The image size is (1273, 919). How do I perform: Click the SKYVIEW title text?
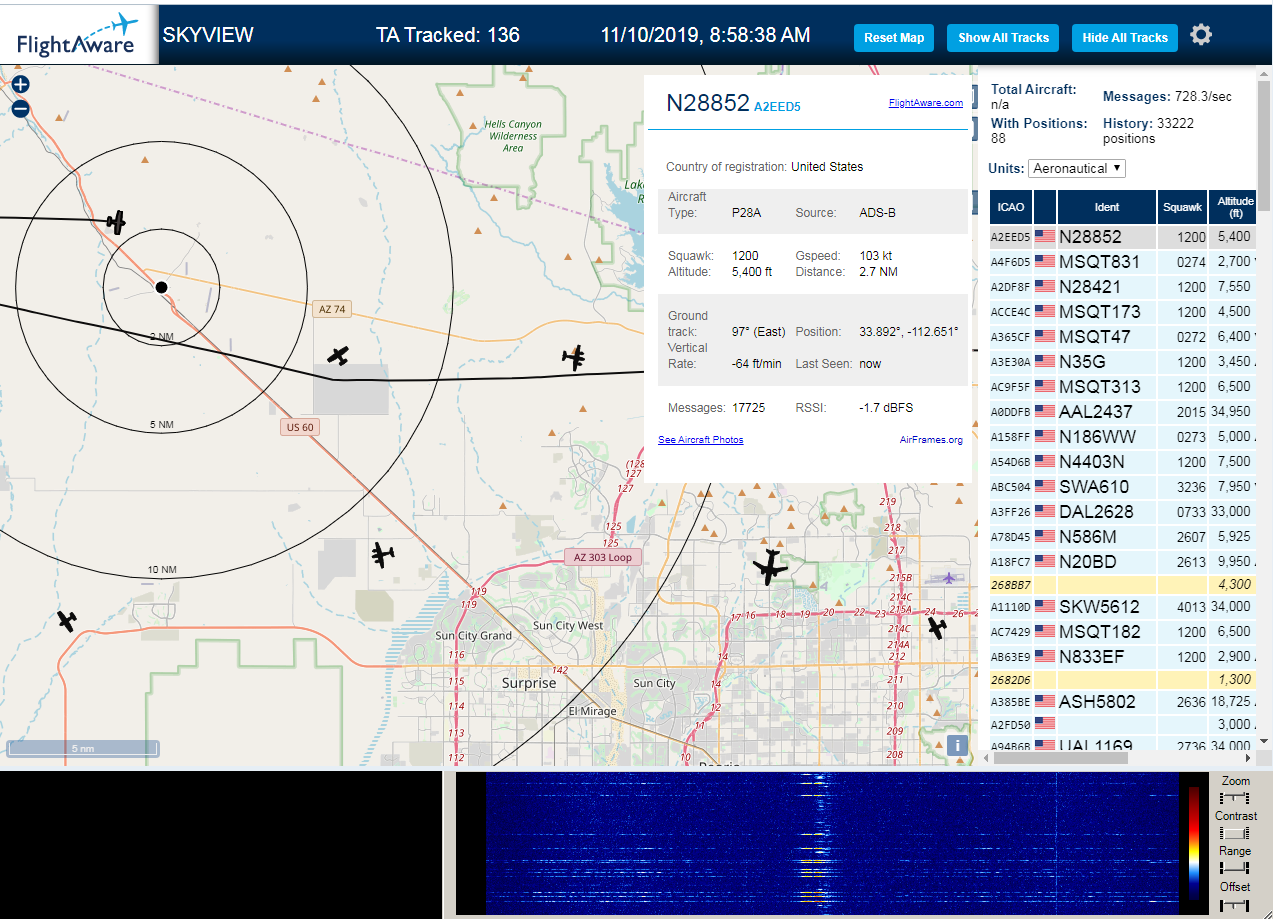(208, 35)
